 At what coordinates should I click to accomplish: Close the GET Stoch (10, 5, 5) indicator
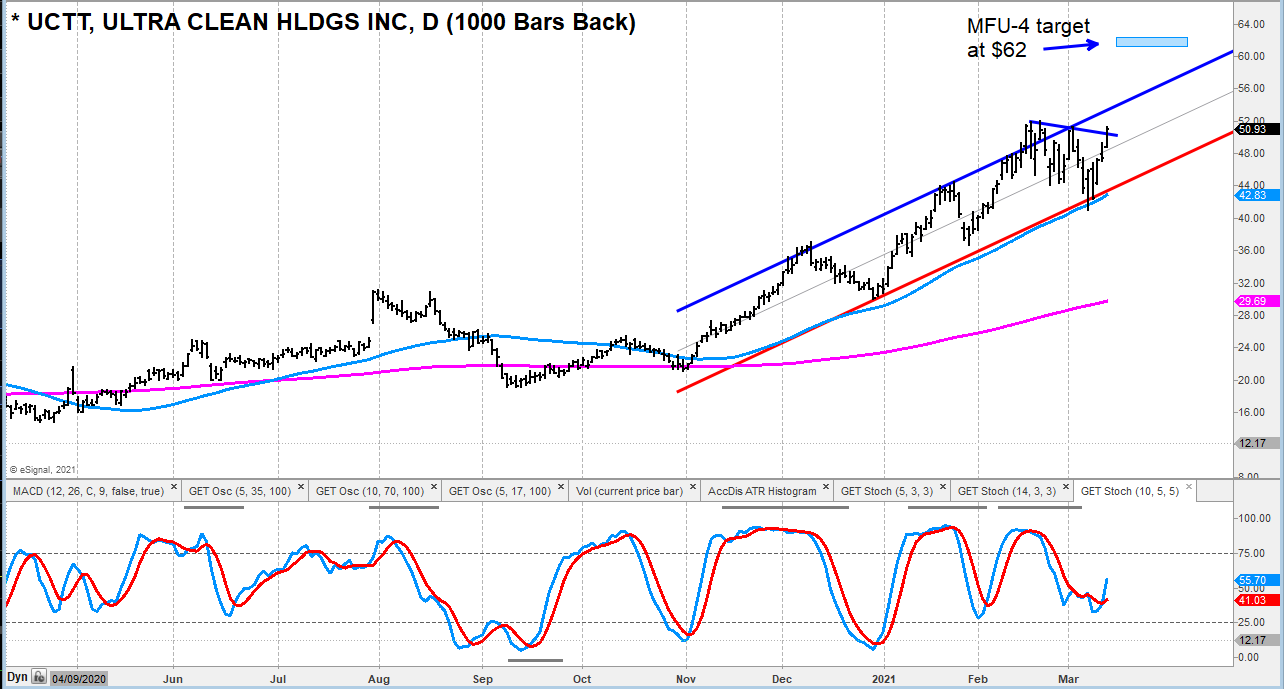tap(1187, 489)
